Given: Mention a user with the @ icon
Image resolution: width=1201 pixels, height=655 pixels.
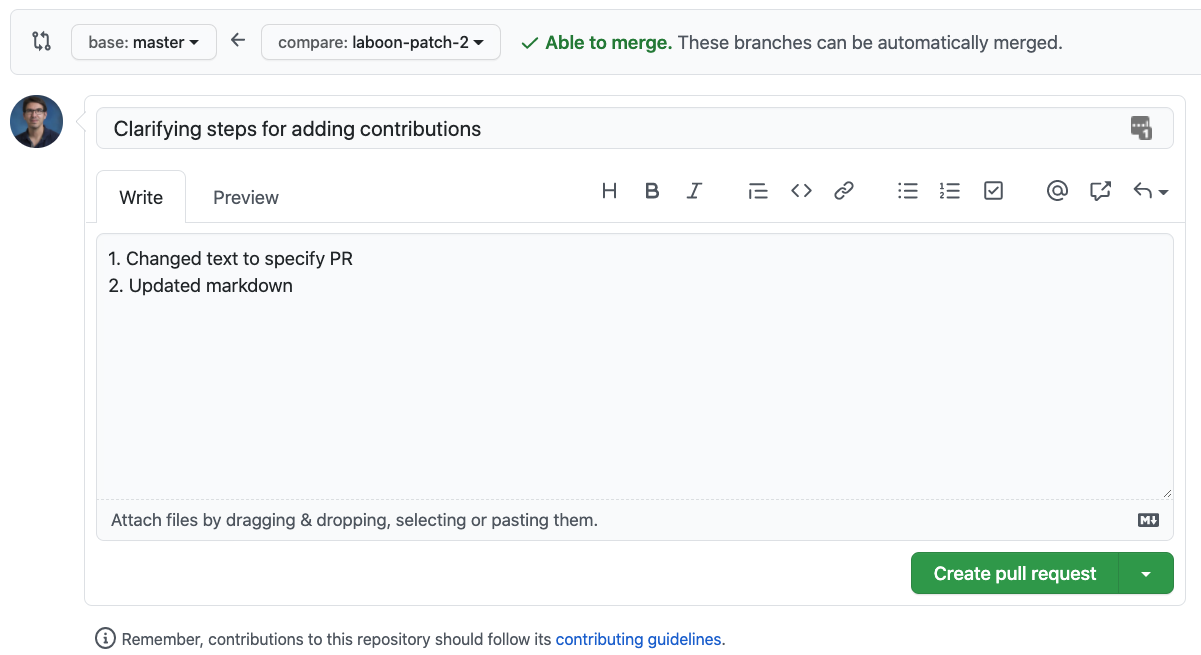Looking at the screenshot, I should click(1057, 190).
